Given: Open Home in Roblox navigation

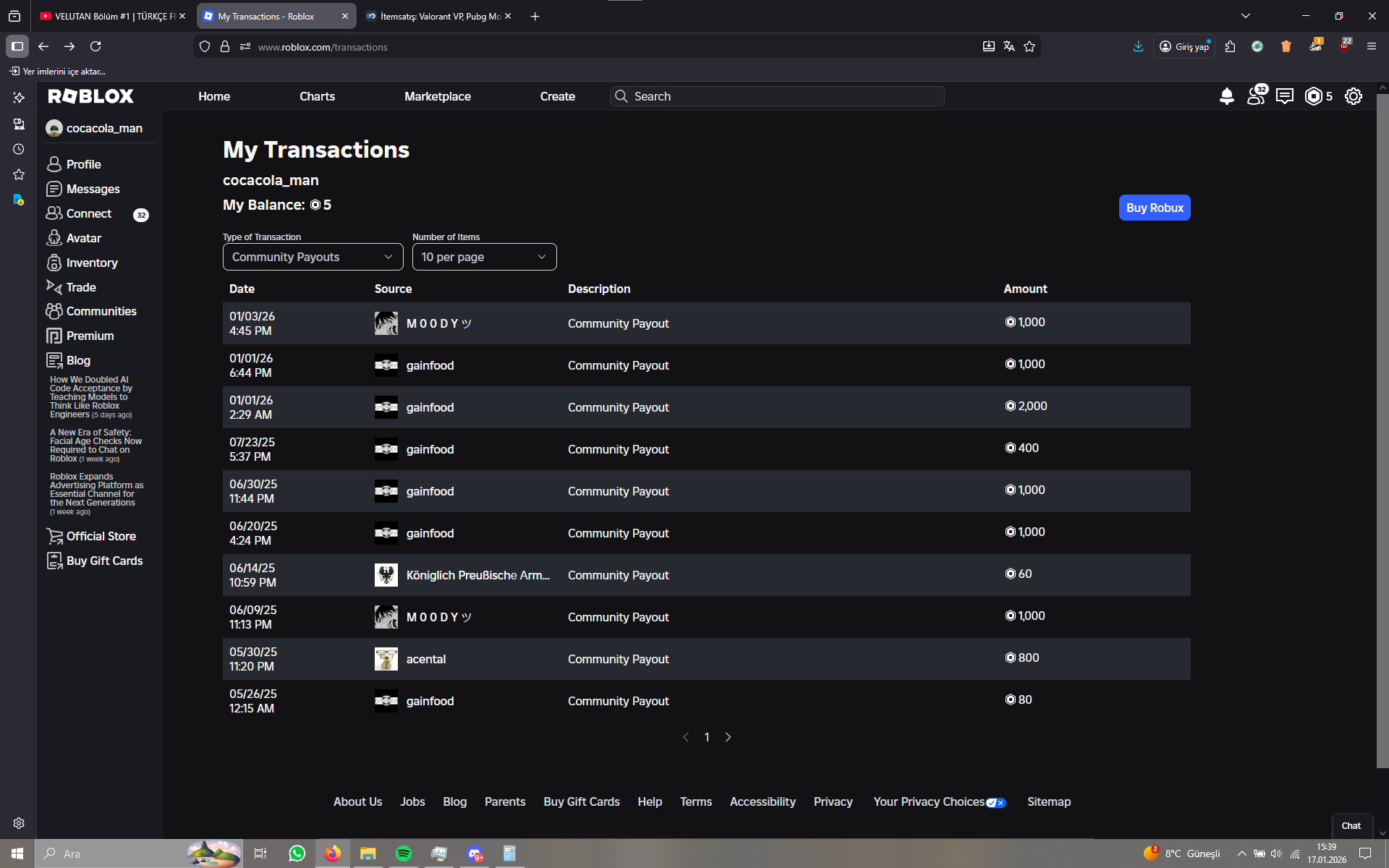Looking at the screenshot, I should [x=214, y=96].
